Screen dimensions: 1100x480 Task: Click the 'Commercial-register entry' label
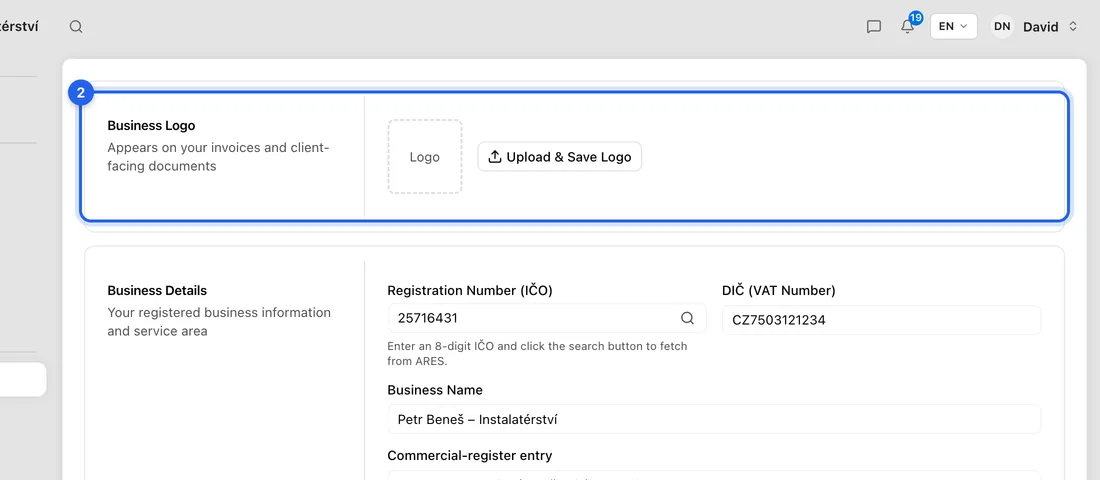[x=469, y=455]
